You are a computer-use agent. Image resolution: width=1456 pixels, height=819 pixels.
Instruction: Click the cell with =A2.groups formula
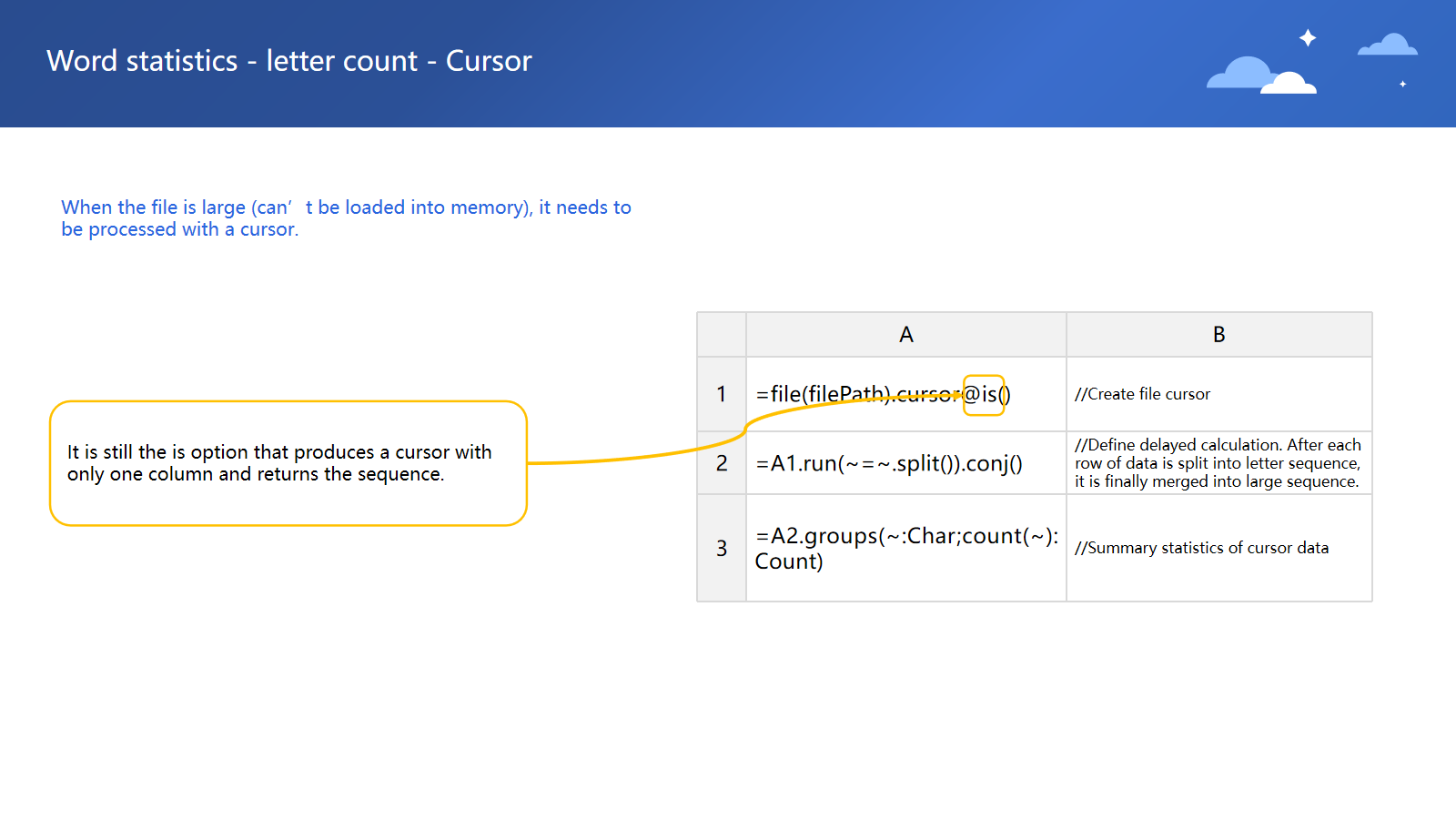[x=905, y=548]
